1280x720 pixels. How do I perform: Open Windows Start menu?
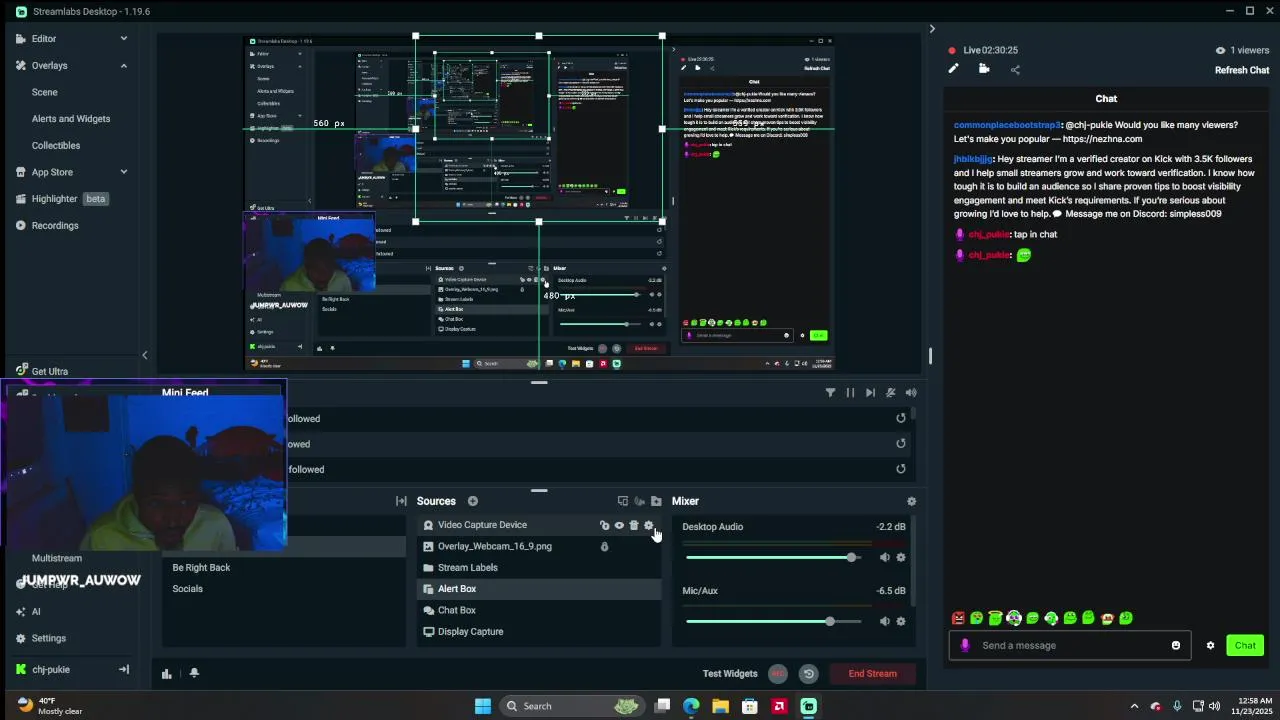point(483,706)
